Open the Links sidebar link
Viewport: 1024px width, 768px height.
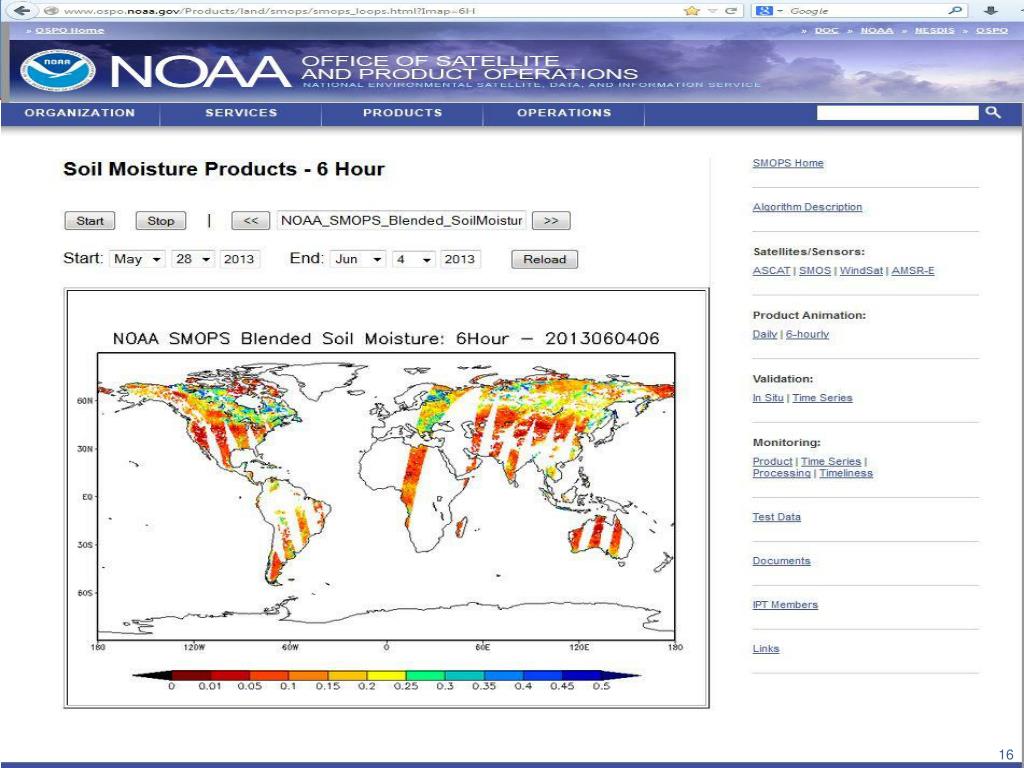point(766,648)
